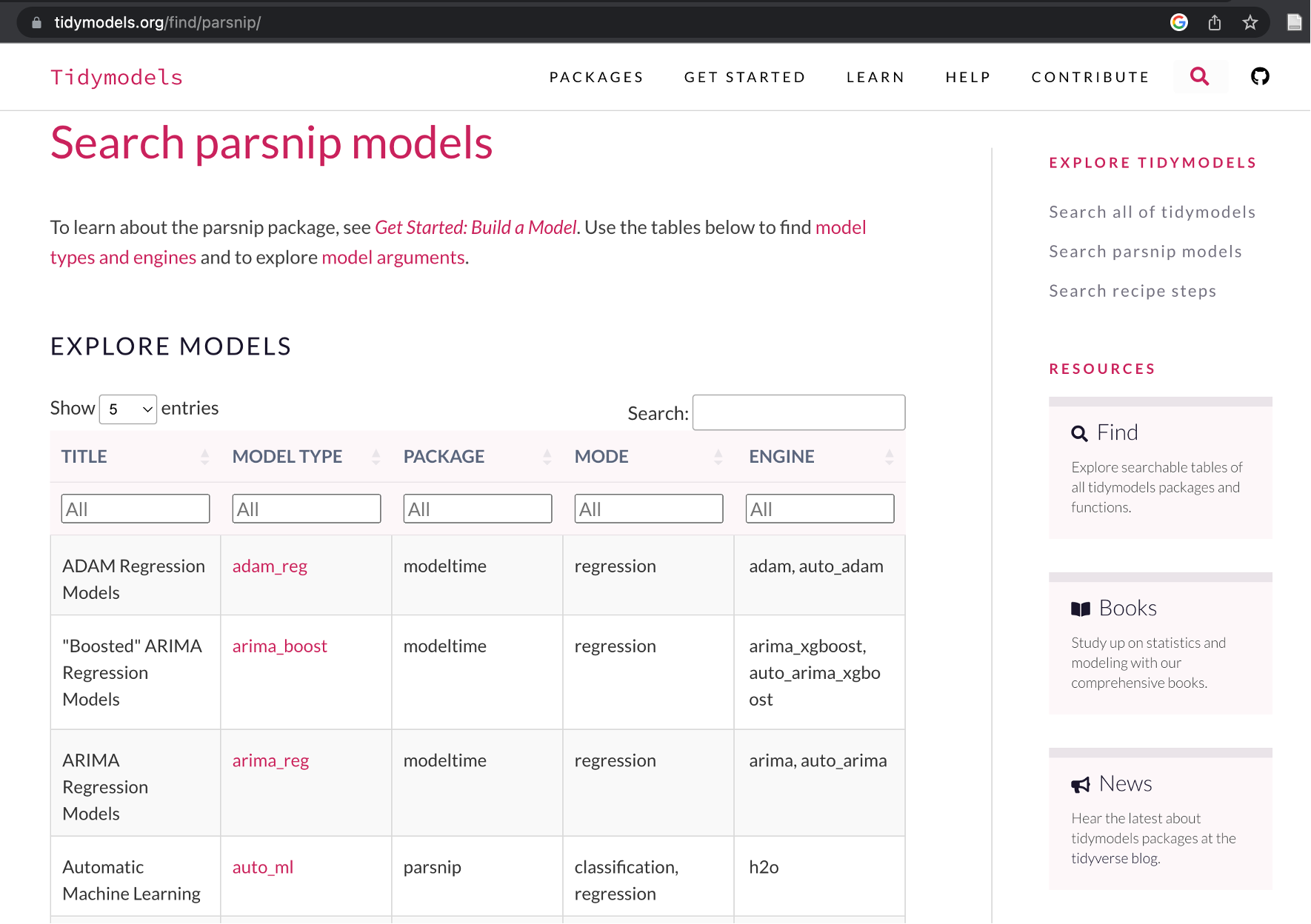Open the Show entries dropdown
This screenshot has width=1311, height=924.
tap(128, 409)
